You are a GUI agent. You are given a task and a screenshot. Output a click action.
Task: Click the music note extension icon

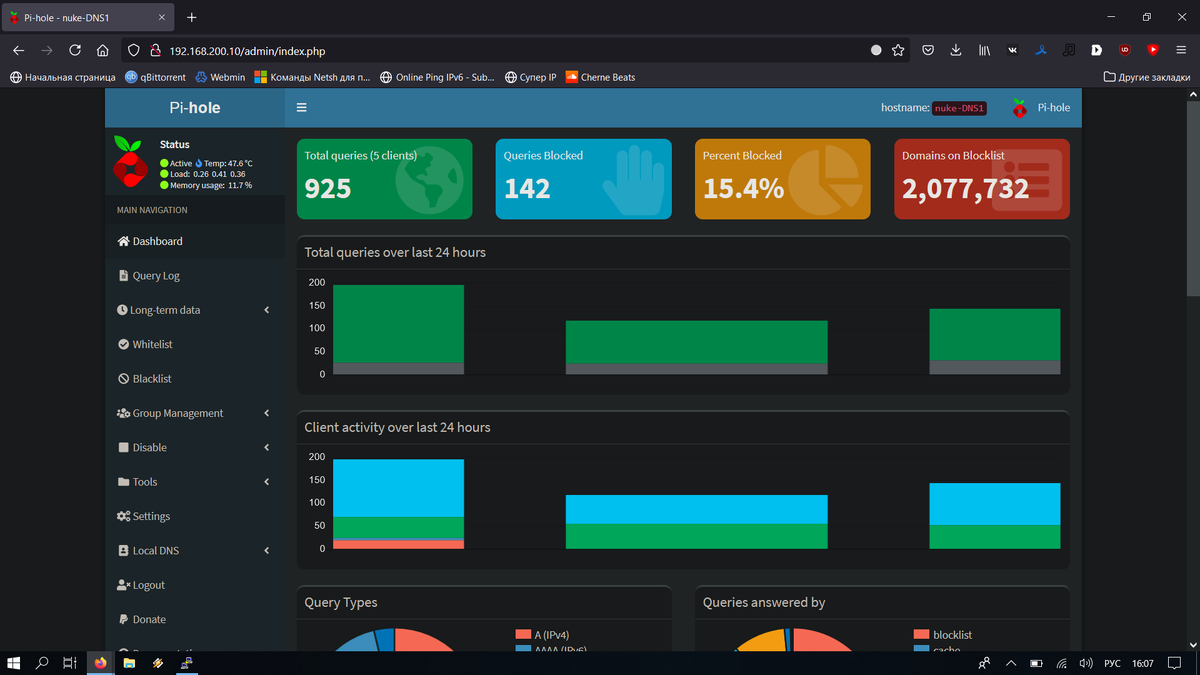coord(1069,50)
